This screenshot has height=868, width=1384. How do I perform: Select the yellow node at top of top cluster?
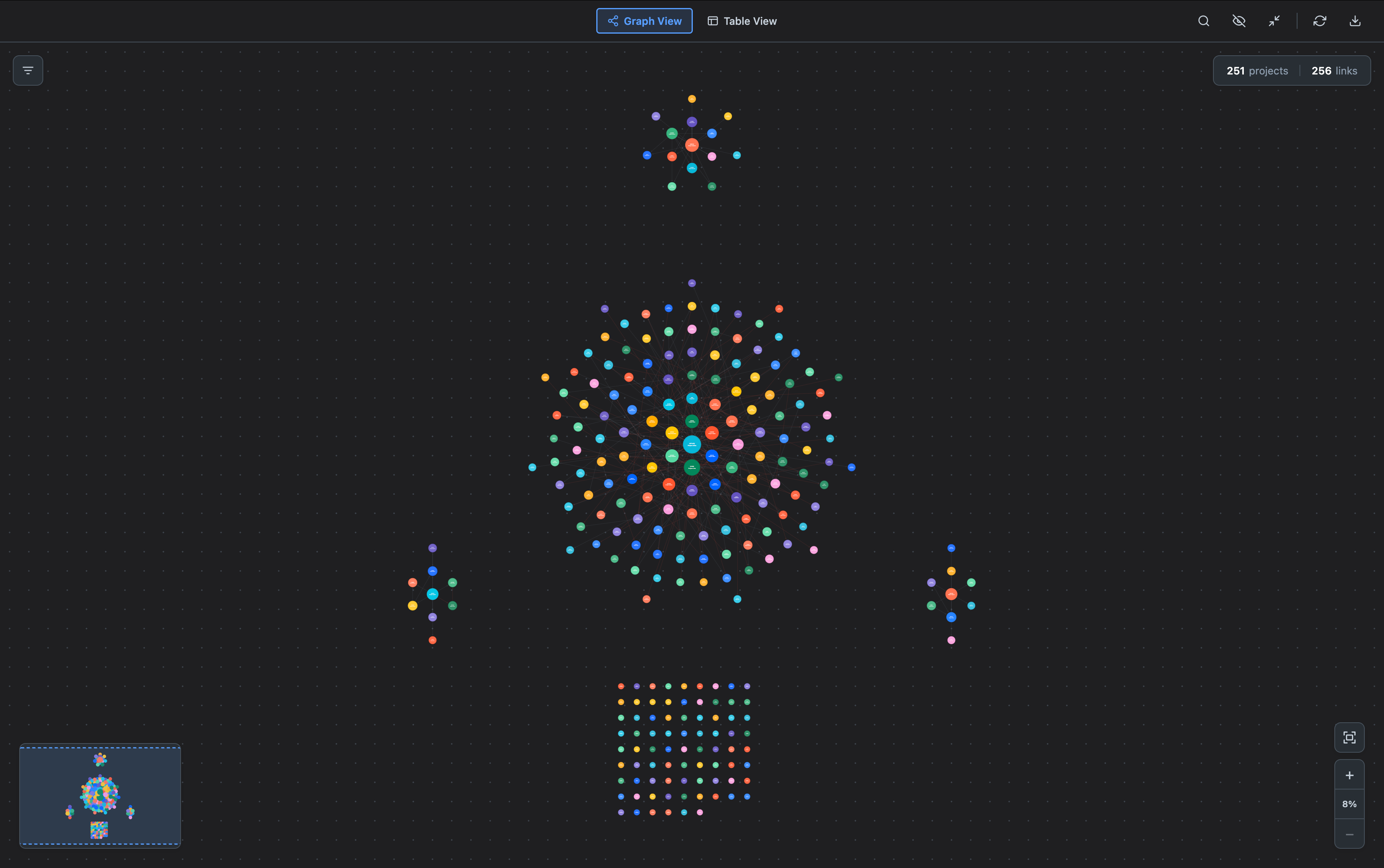tap(692, 99)
